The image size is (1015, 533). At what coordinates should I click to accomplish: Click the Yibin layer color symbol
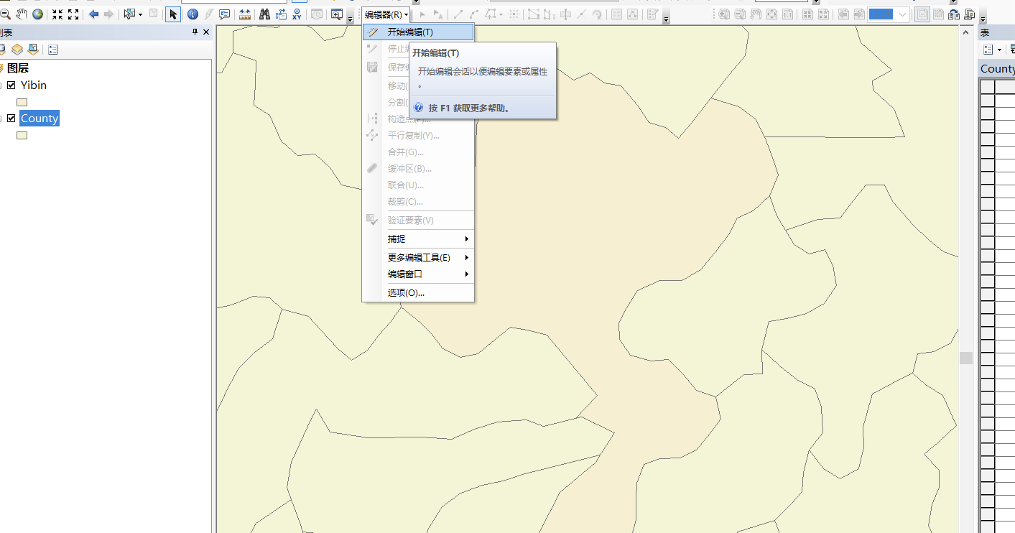[x=22, y=102]
